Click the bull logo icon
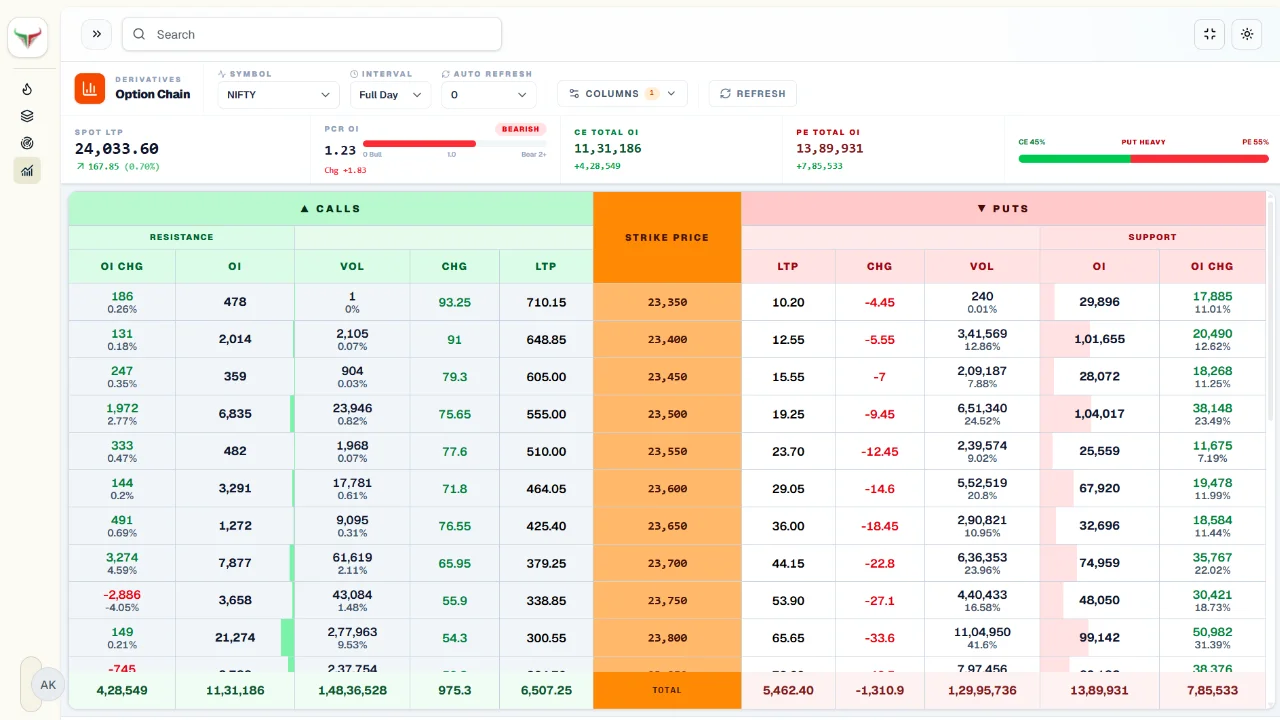The height and width of the screenshot is (720, 1280). [x=28, y=37]
